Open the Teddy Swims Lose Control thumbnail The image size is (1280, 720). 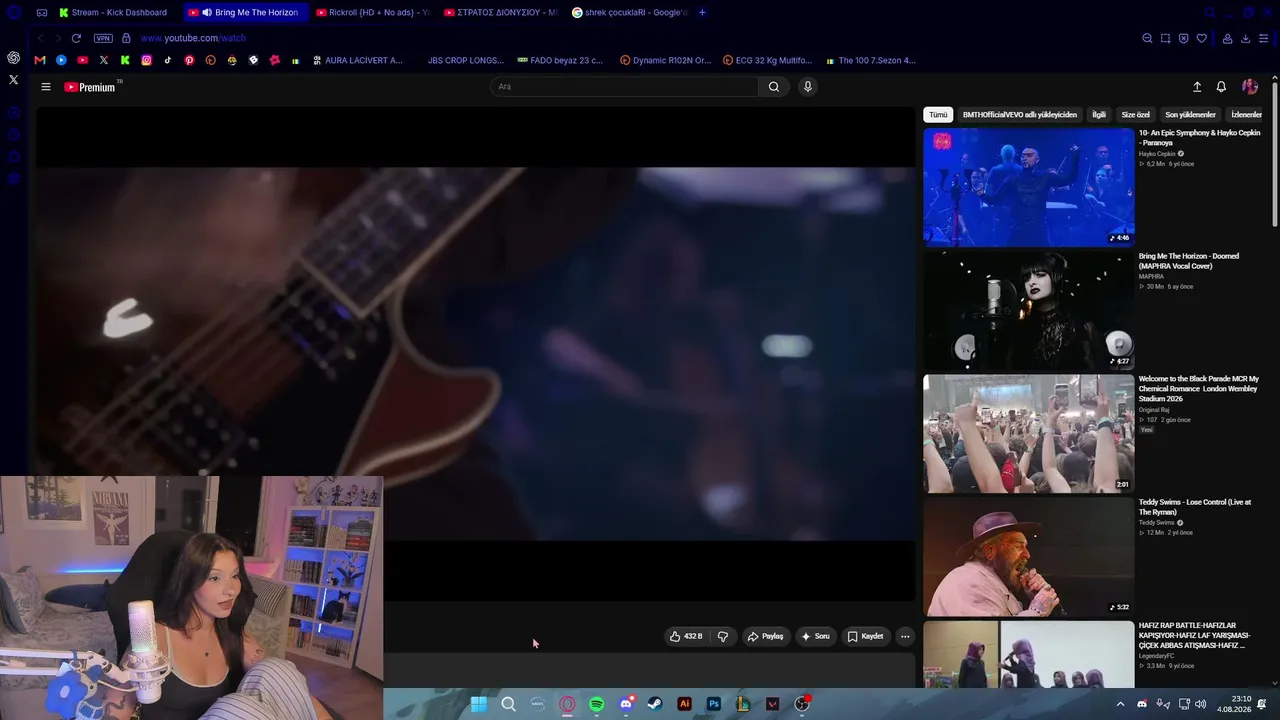click(x=1029, y=556)
